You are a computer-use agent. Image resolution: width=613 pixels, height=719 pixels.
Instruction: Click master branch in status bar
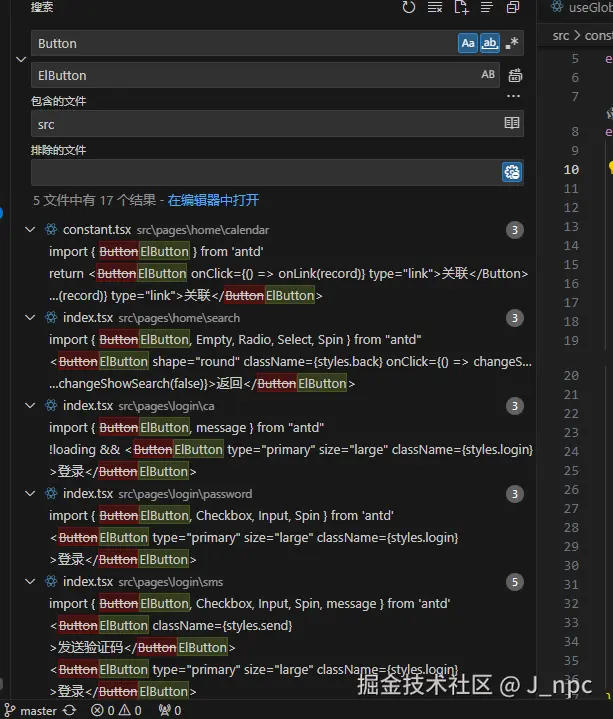[x=31, y=711]
